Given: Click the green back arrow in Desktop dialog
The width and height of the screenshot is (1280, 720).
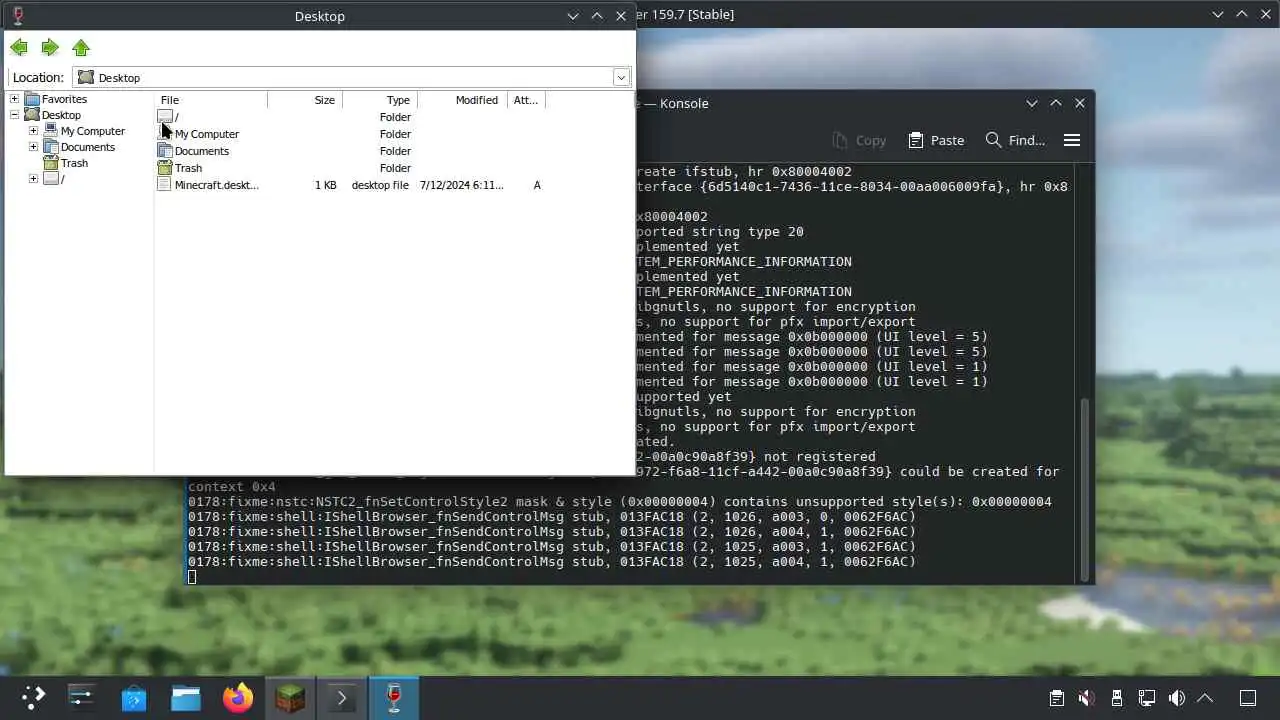Looking at the screenshot, I should tap(19, 48).
